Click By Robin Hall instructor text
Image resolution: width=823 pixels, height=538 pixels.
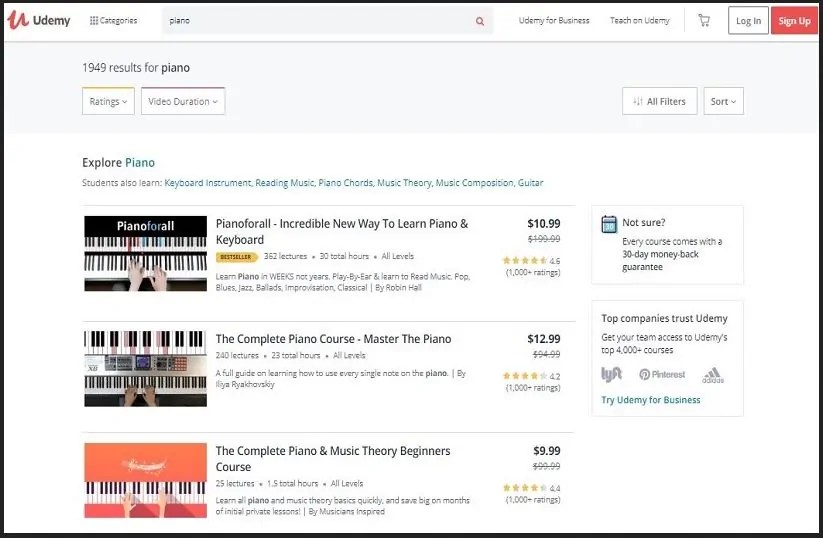(x=398, y=288)
